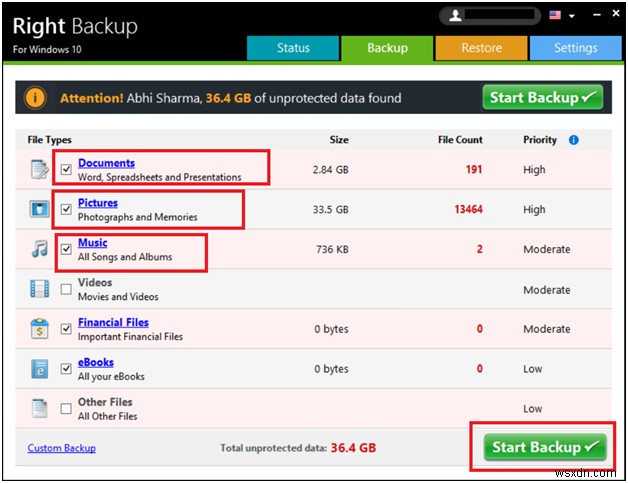Uncheck the Music checkbox
The image size is (628, 483).
coord(66,249)
